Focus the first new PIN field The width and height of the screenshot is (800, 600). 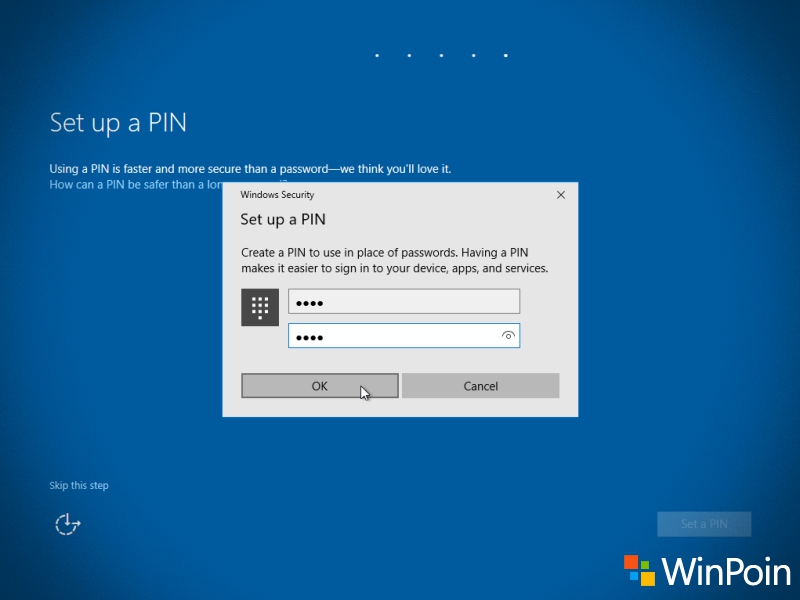(404, 302)
